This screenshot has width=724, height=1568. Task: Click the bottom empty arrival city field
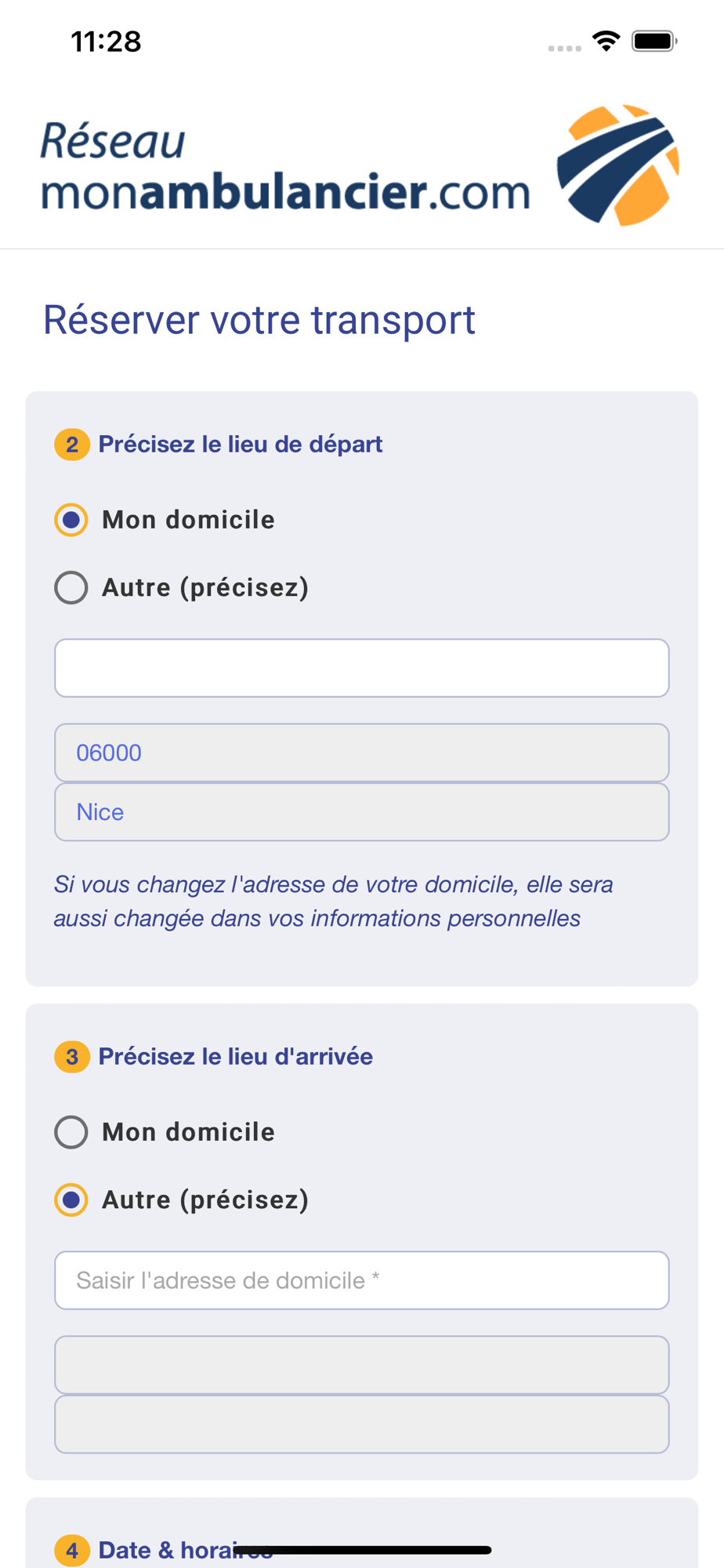(x=362, y=1424)
